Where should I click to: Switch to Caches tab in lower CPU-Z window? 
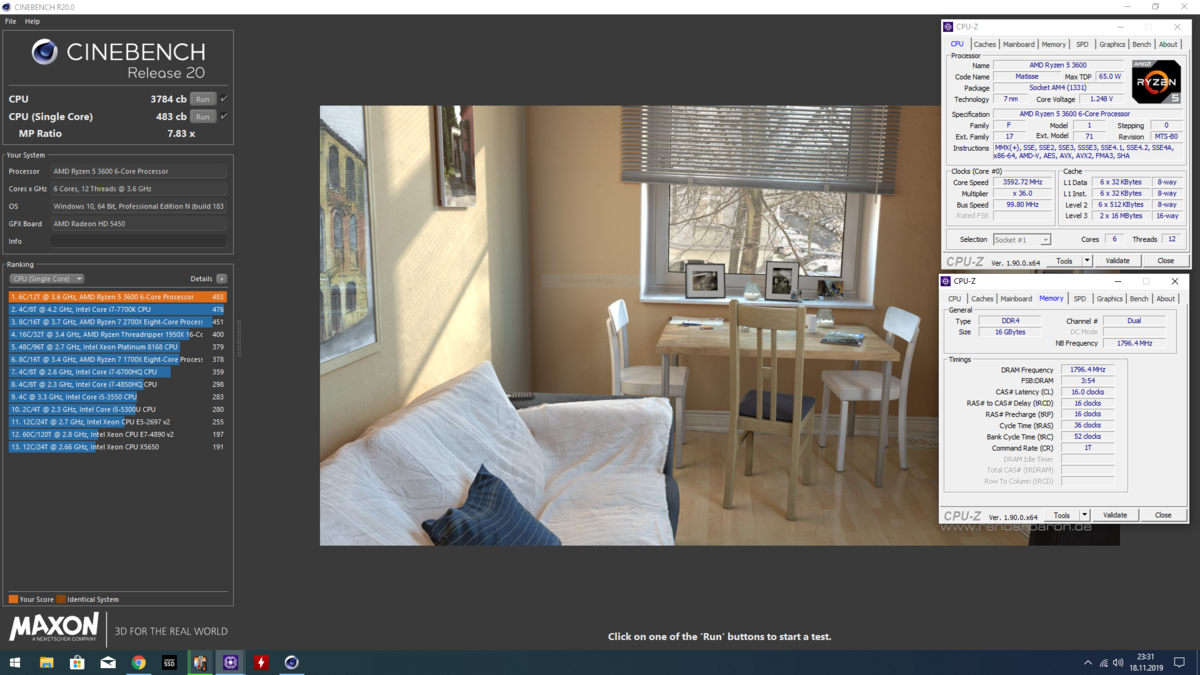983,298
